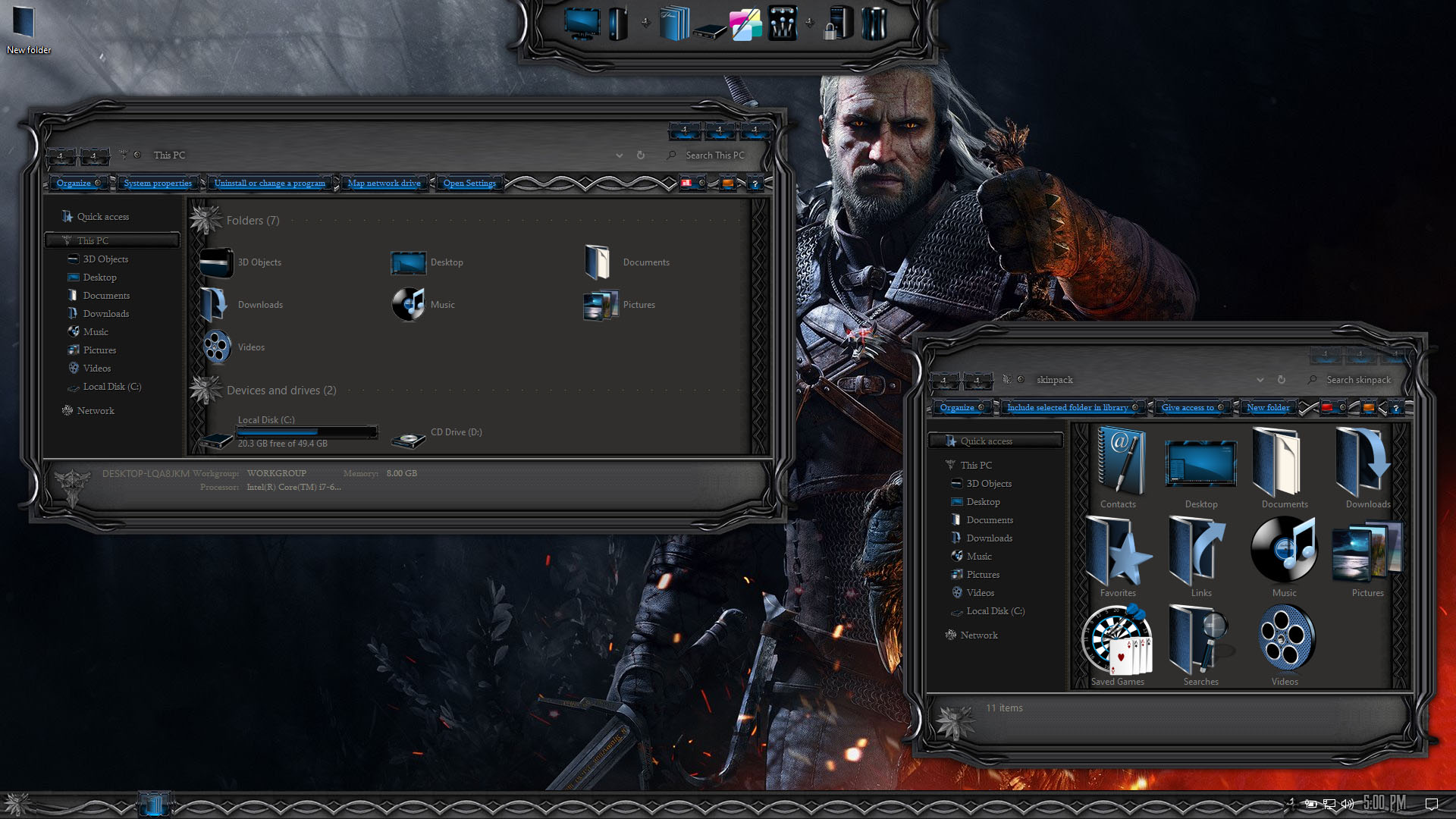This screenshot has height=819, width=1456.
Task: Open the Organize menu dropdown
Action: 77,183
